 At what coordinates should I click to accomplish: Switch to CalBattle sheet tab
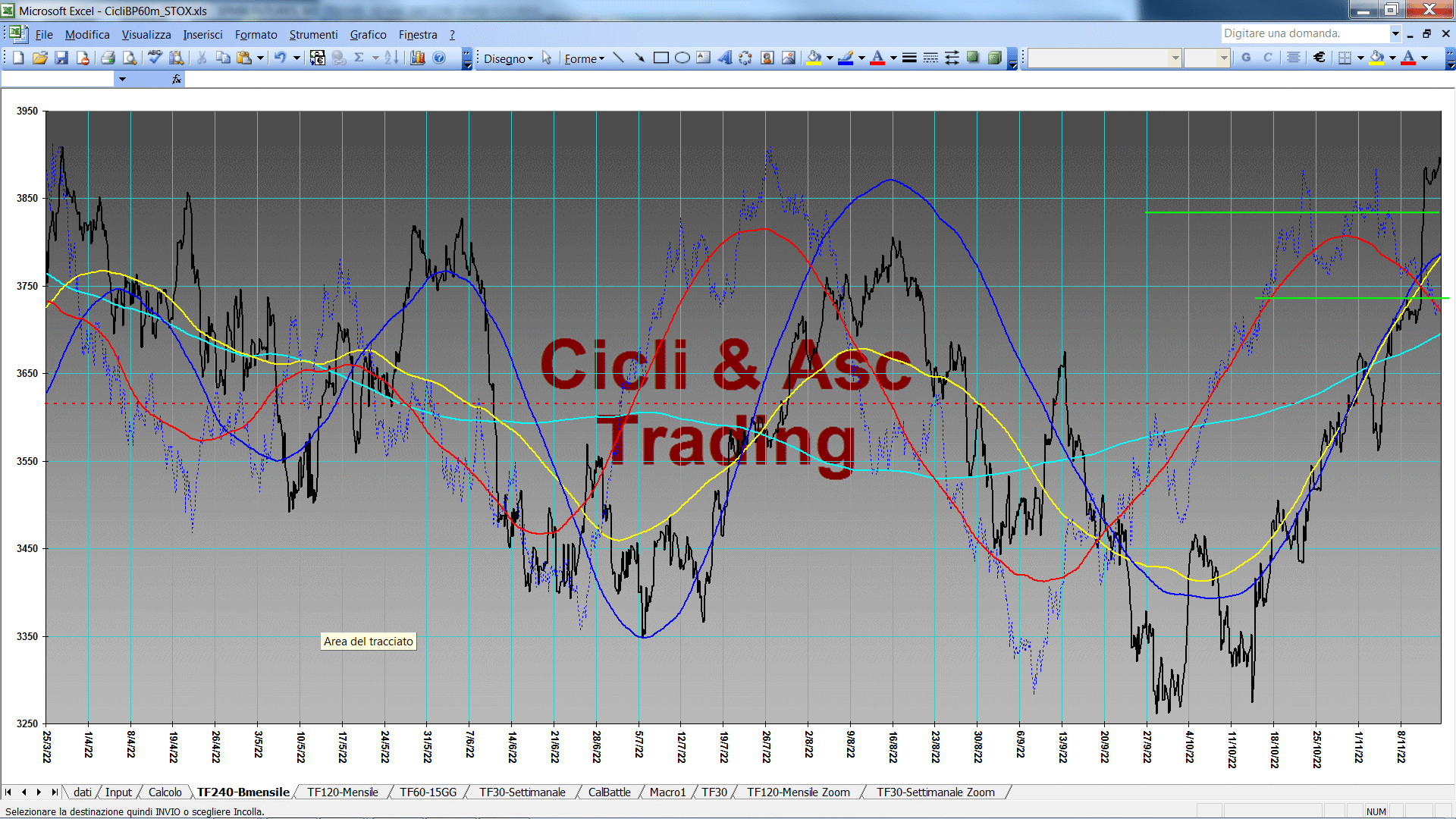[609, 792]
